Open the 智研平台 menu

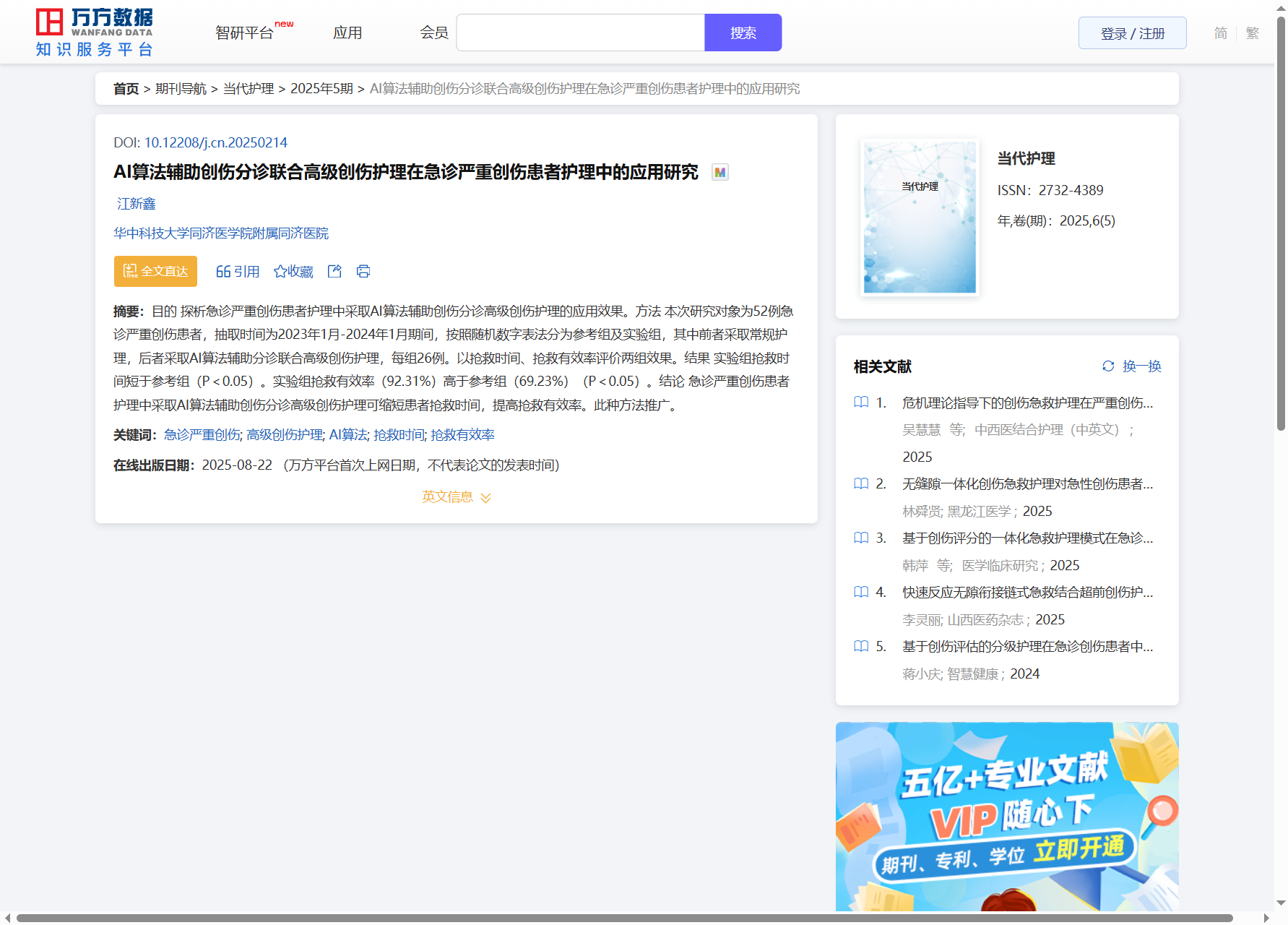245,33
